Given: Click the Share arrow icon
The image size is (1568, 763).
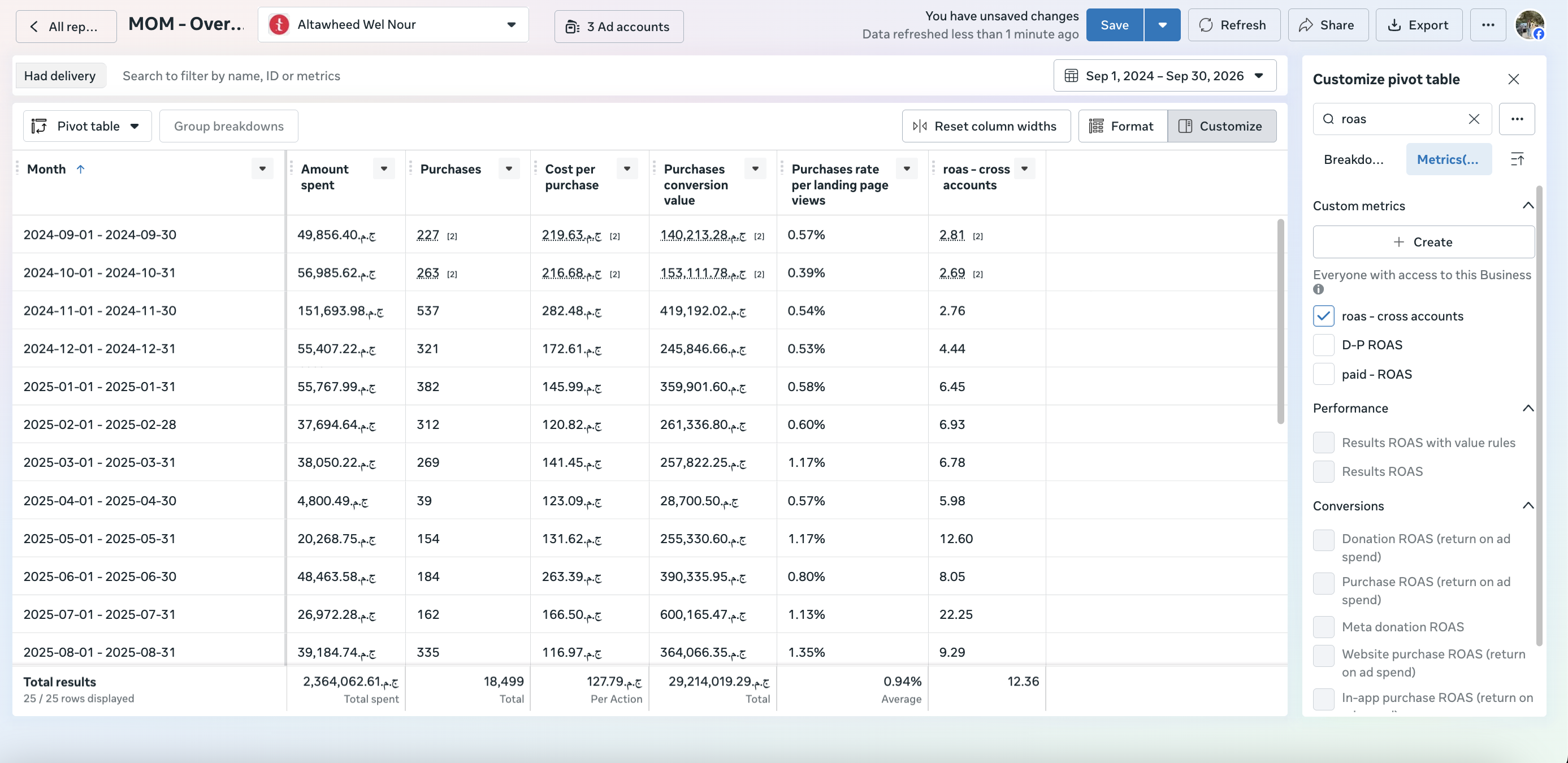Looking at the screenshot, I should (1305, 25).
